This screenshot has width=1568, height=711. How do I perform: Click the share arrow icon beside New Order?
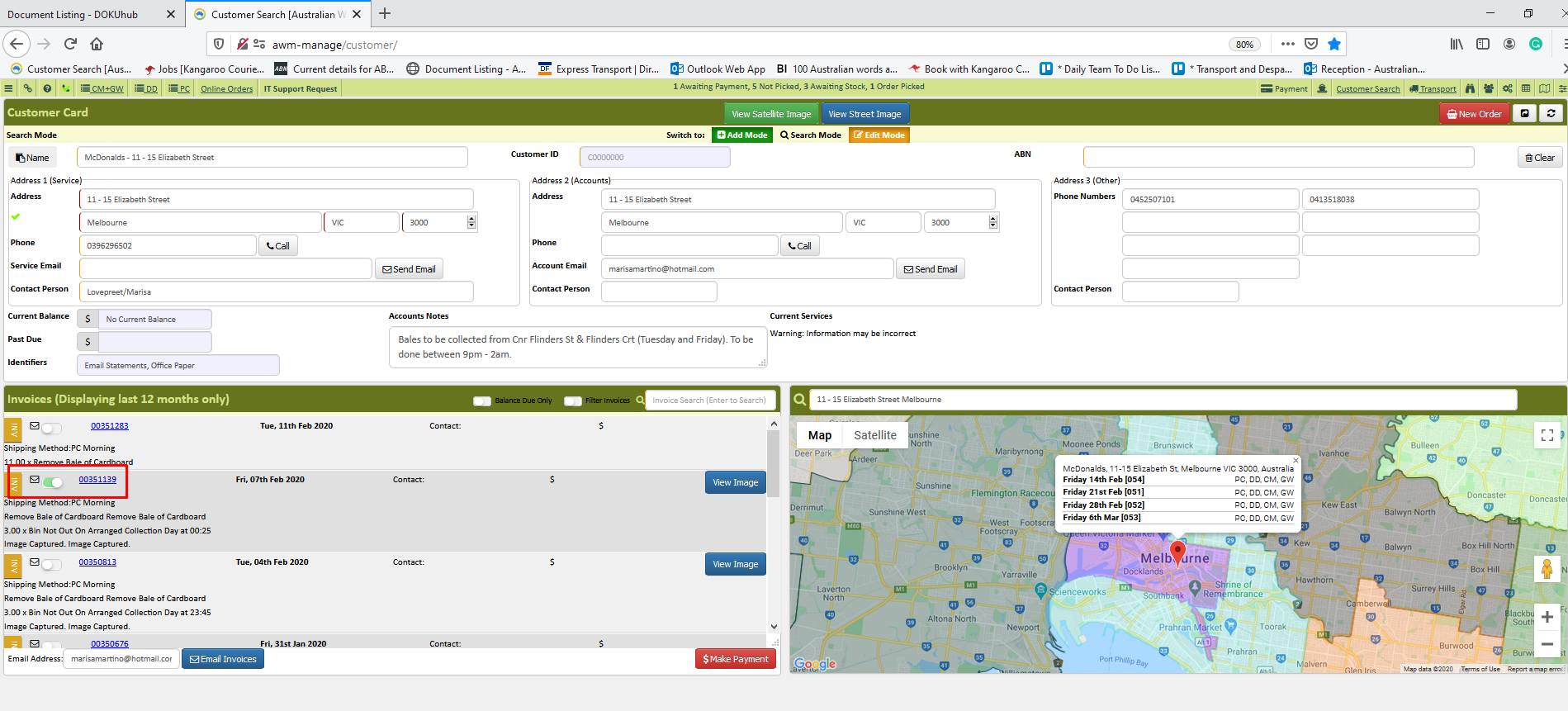click(x=1525, y=113)
